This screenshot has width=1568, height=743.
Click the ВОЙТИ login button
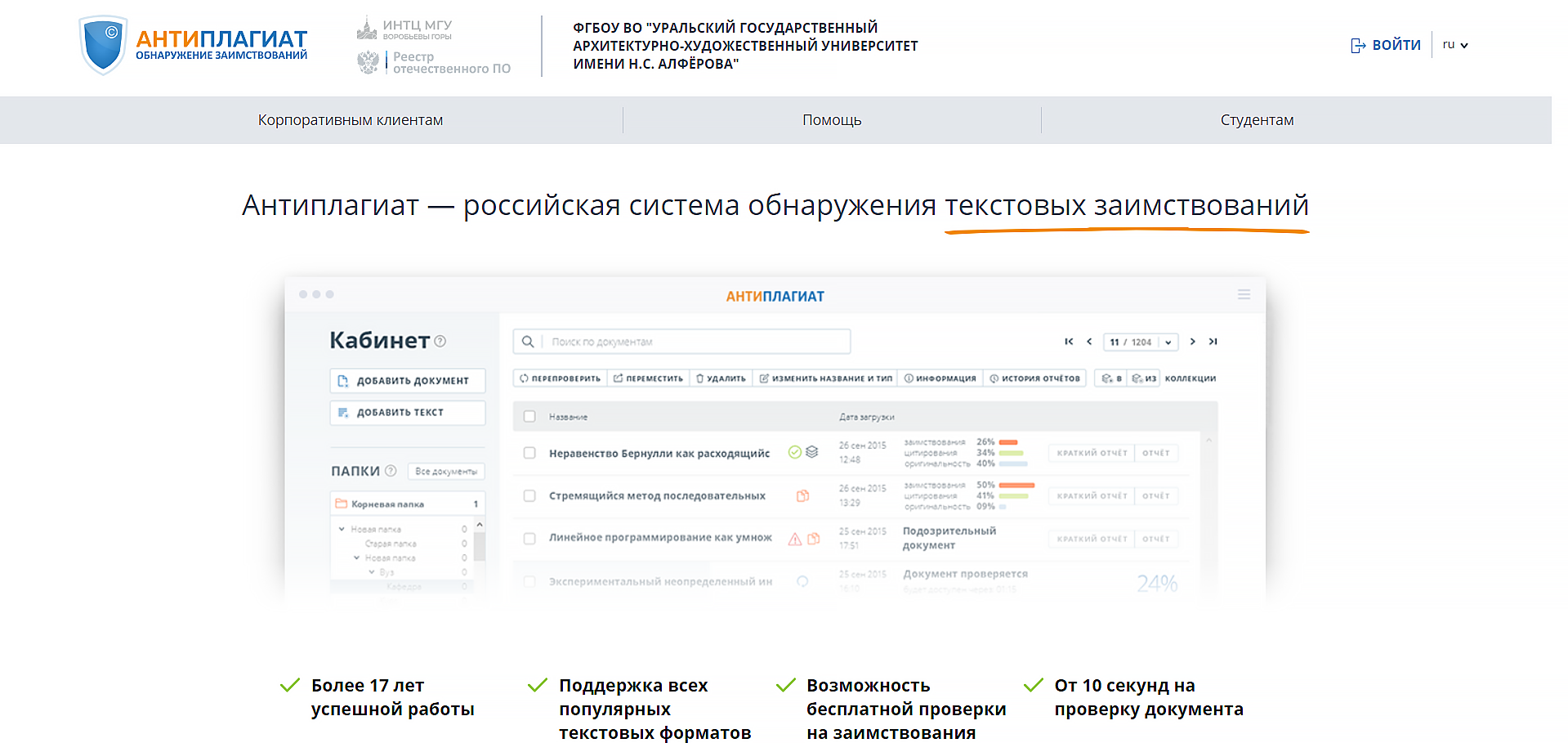(x=1386, y=45)
